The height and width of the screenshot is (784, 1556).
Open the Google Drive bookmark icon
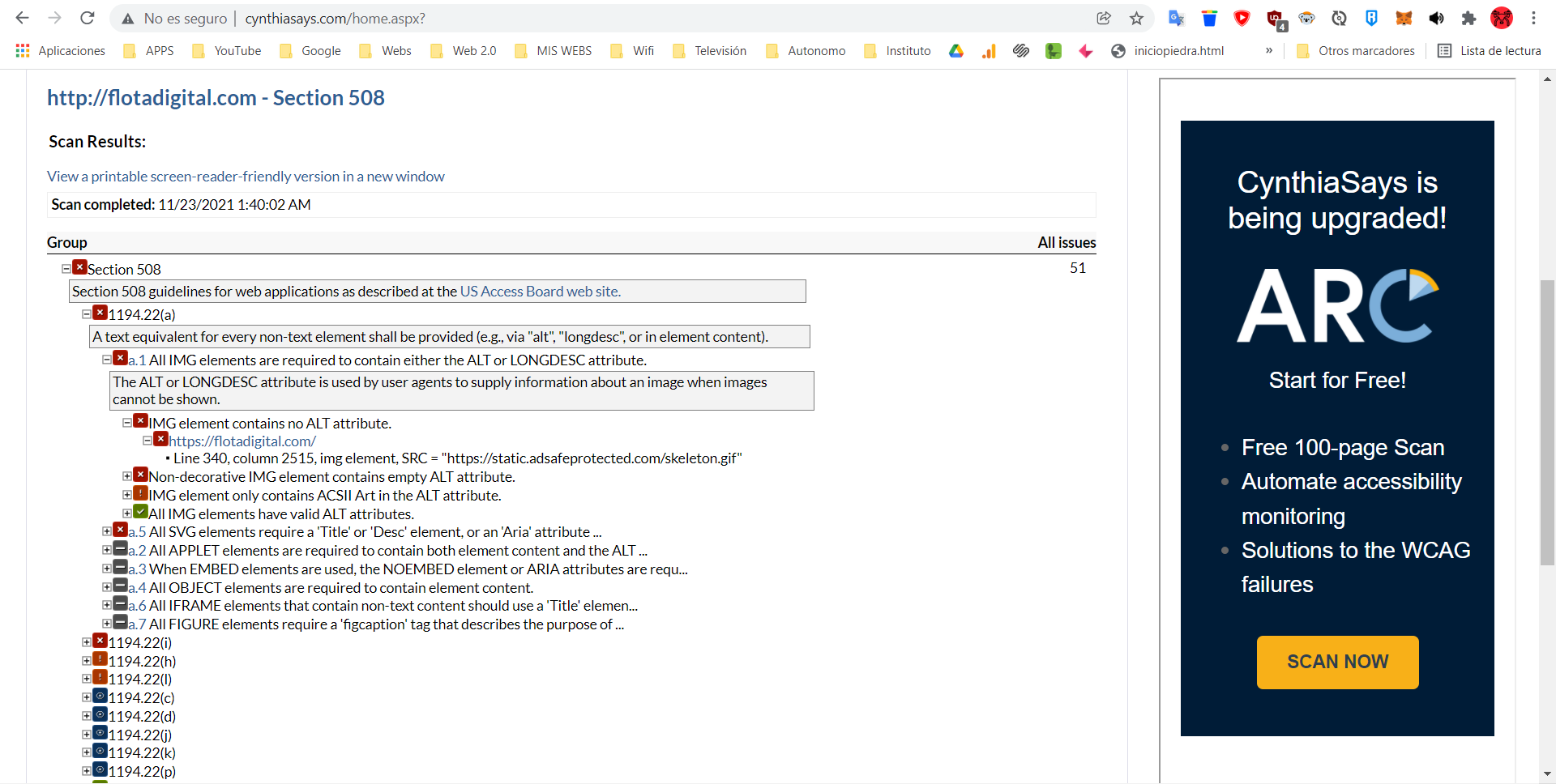(x=956, y=51)
